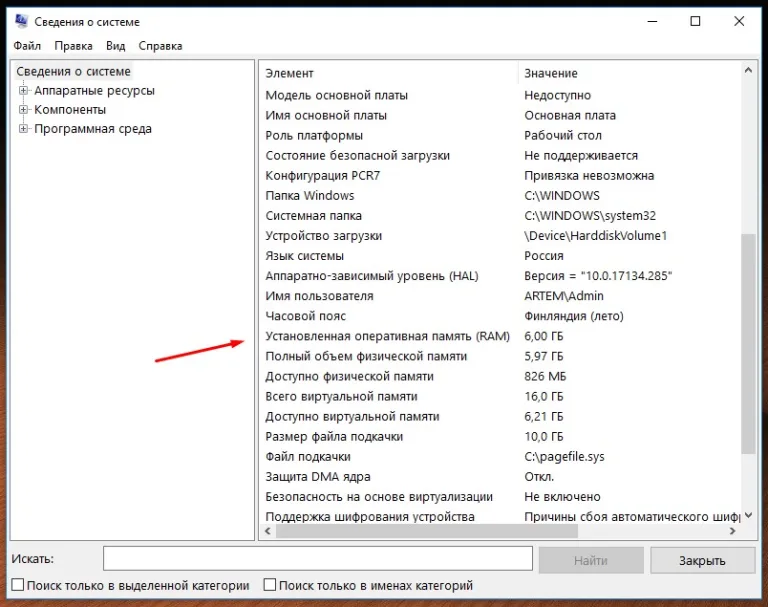Select the Часовой пояс row
Image resolution: width=768 pixels, height=607 pixels.
click(500, 316)
